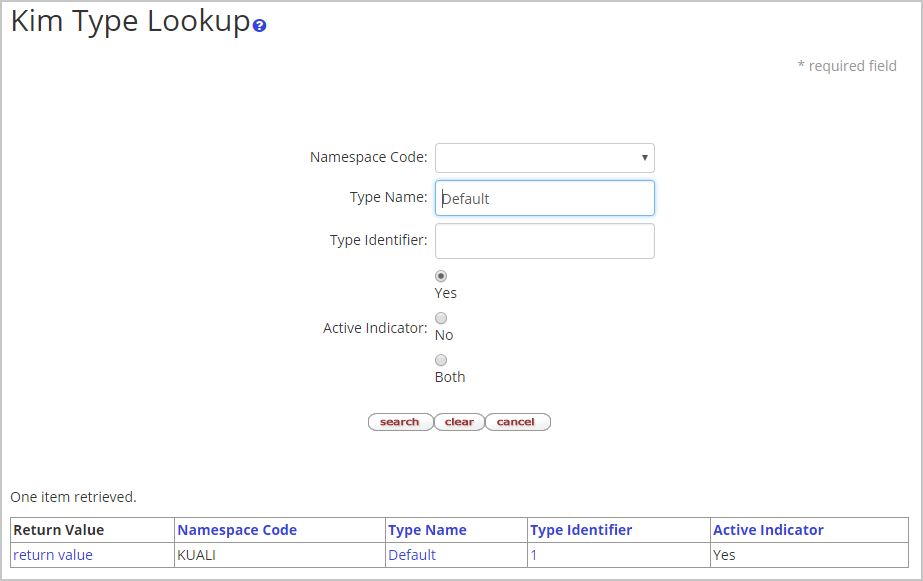
Task: Sort results by Namespace Code header
Action: tap(237, 530)
